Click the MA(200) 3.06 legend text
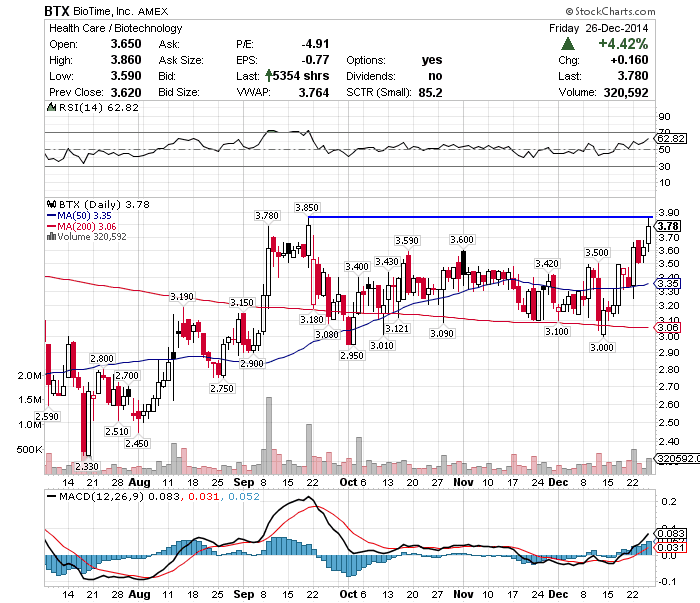Image resolution: width=700 pixels, height=603 pixels. coord(87,226)
